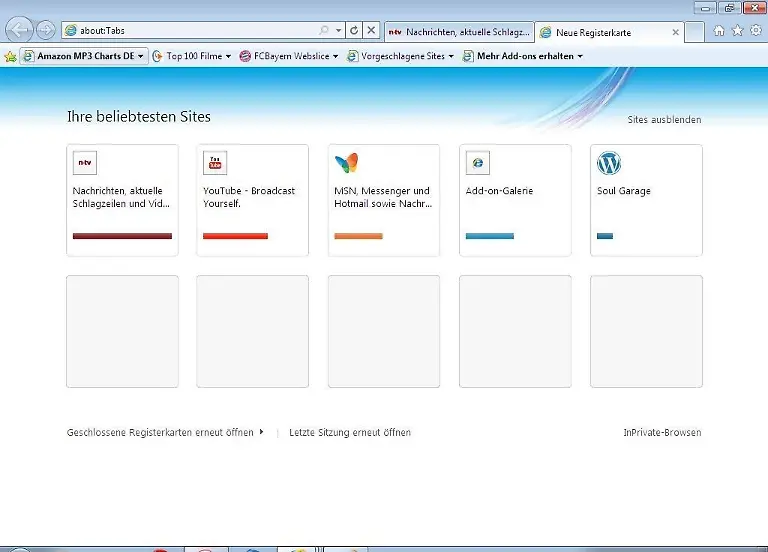Click the search magnifier in address bar

324,31
